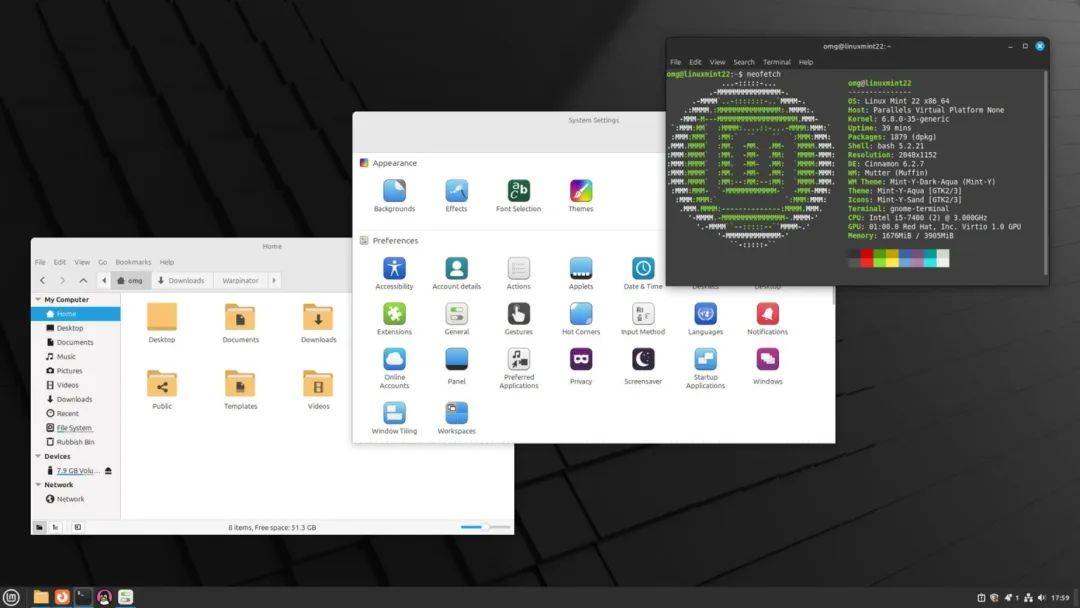
Task: Click the Accessibility preferences icon
Action: pos(394,268)
